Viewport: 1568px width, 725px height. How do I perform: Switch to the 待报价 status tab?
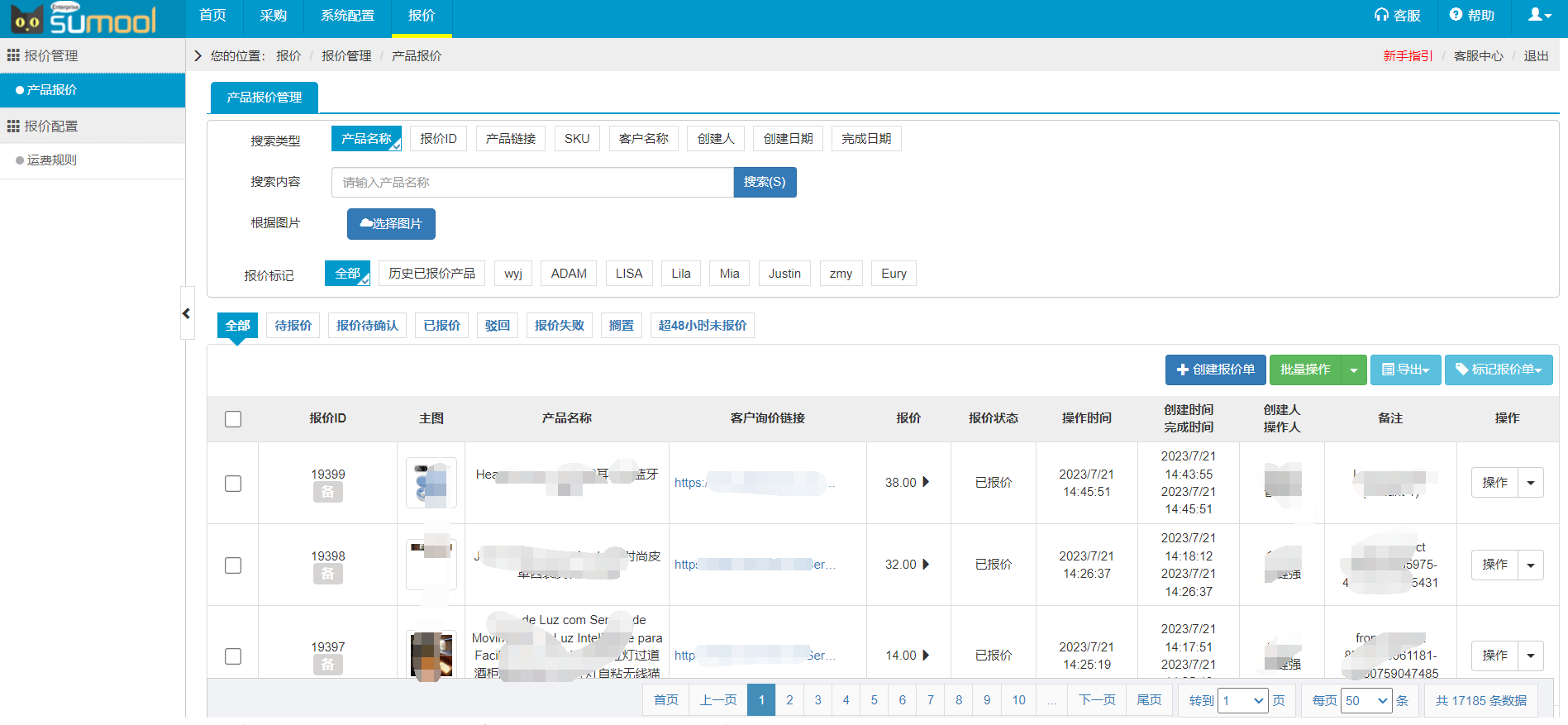click(x=293, y=325)
